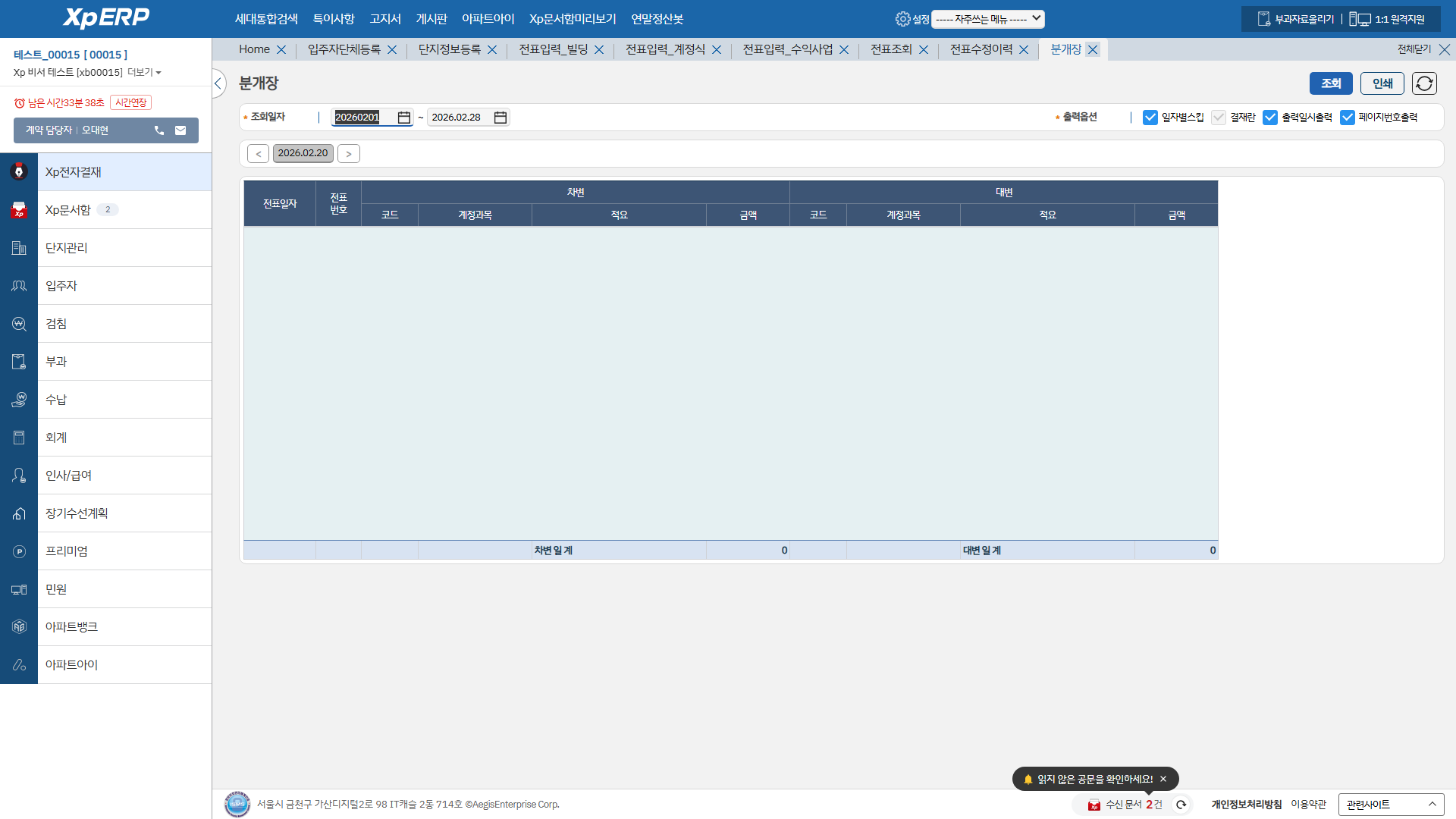Click the 회계 sidebar icon
The image size is (1456, 819).
point(19,438)
